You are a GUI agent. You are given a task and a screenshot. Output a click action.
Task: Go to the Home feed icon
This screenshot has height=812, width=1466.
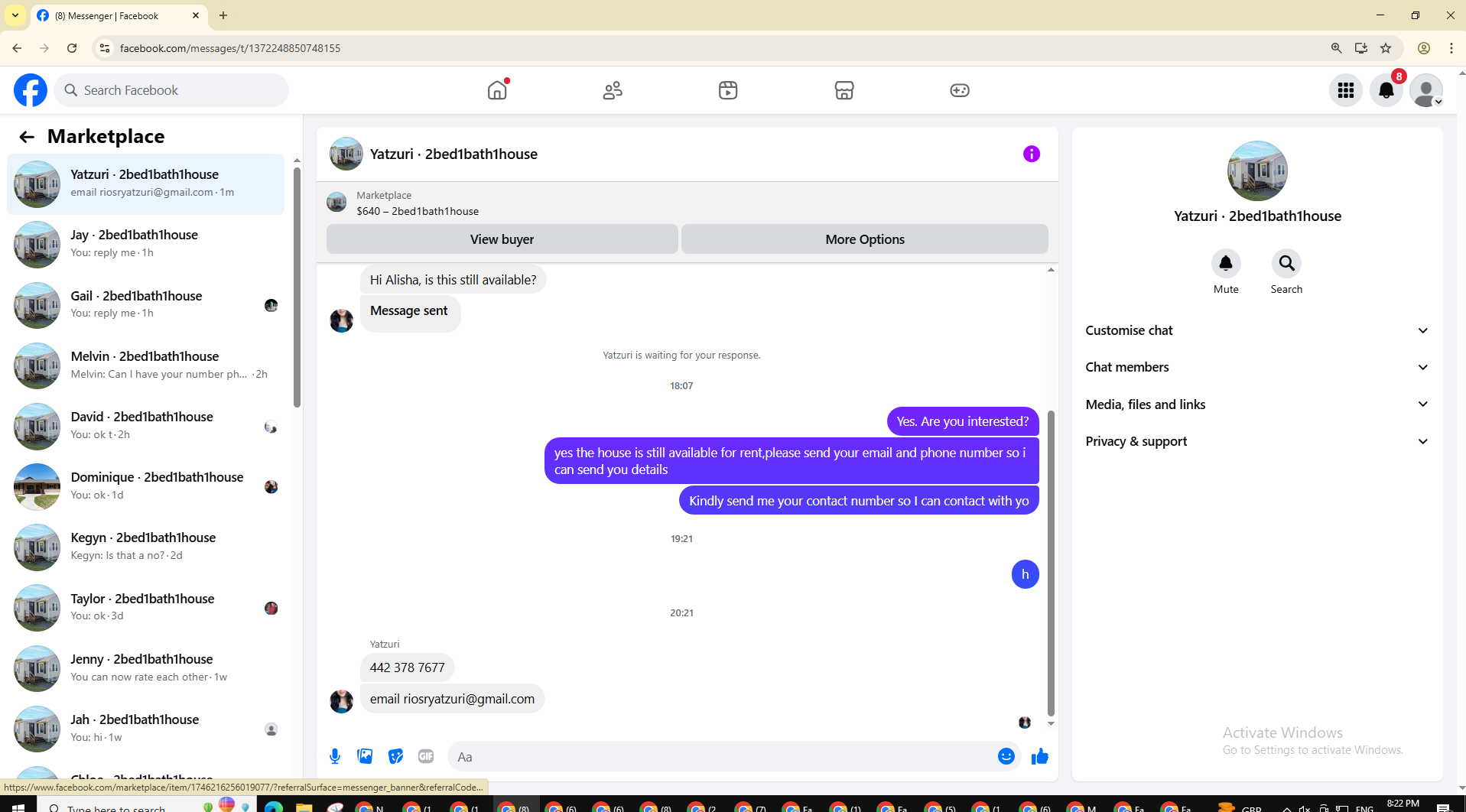click(x=497, y=90)
